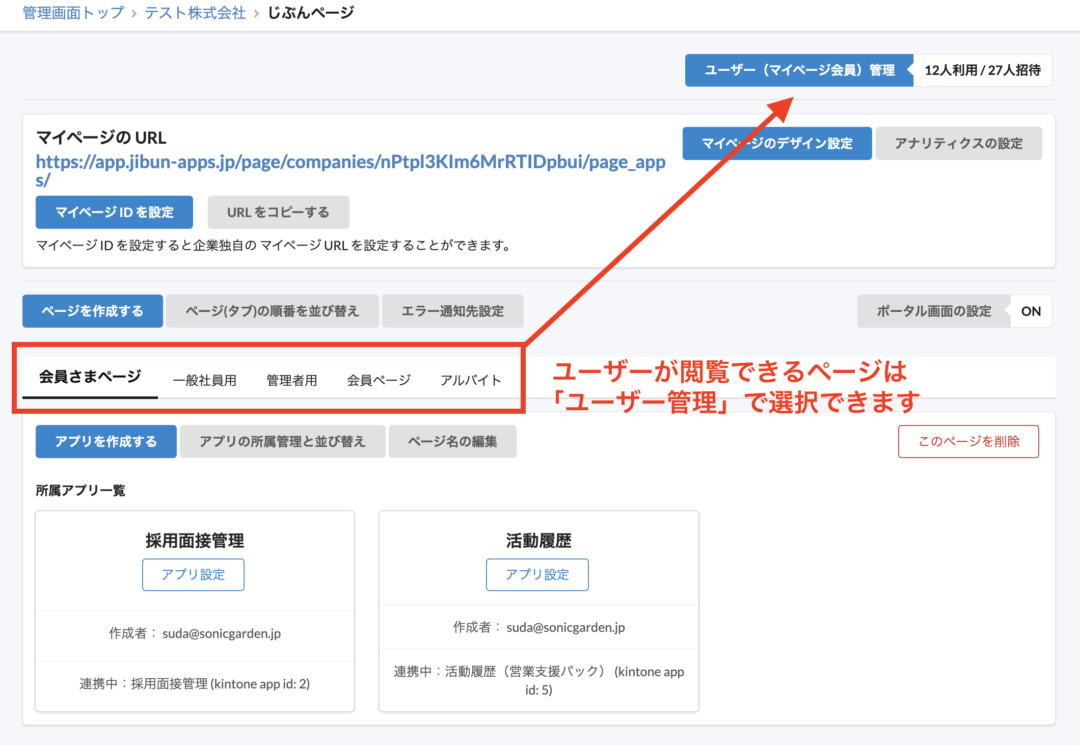The image size is (1080, 745).
Task: Switch to the アルバイト tab
Action: 470,379
